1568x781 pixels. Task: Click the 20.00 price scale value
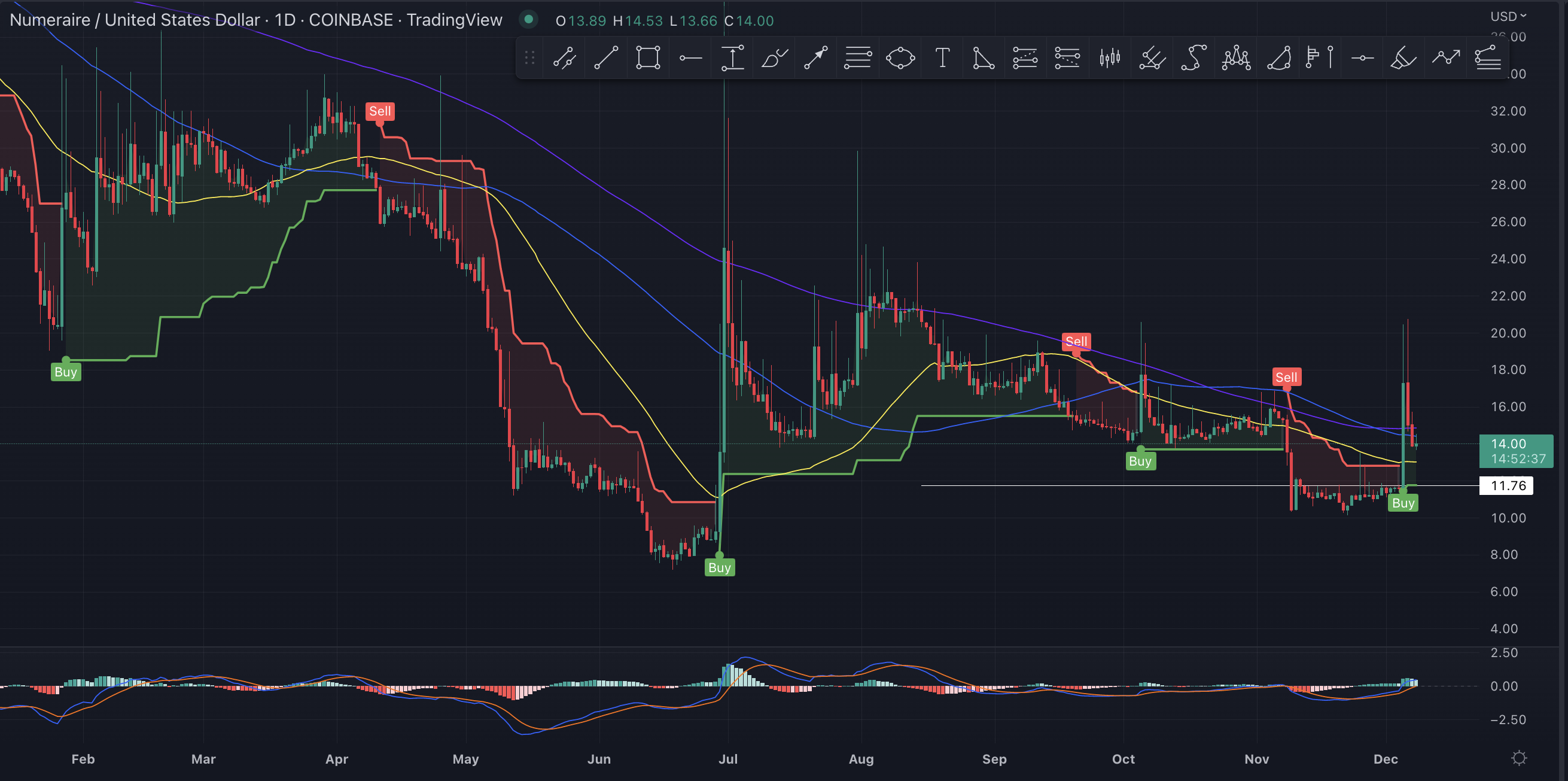point(1508,333)
